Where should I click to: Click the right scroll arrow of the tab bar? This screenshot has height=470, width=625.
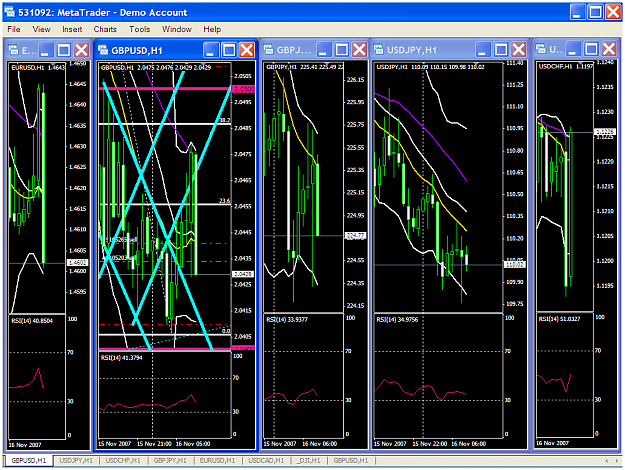616,461
